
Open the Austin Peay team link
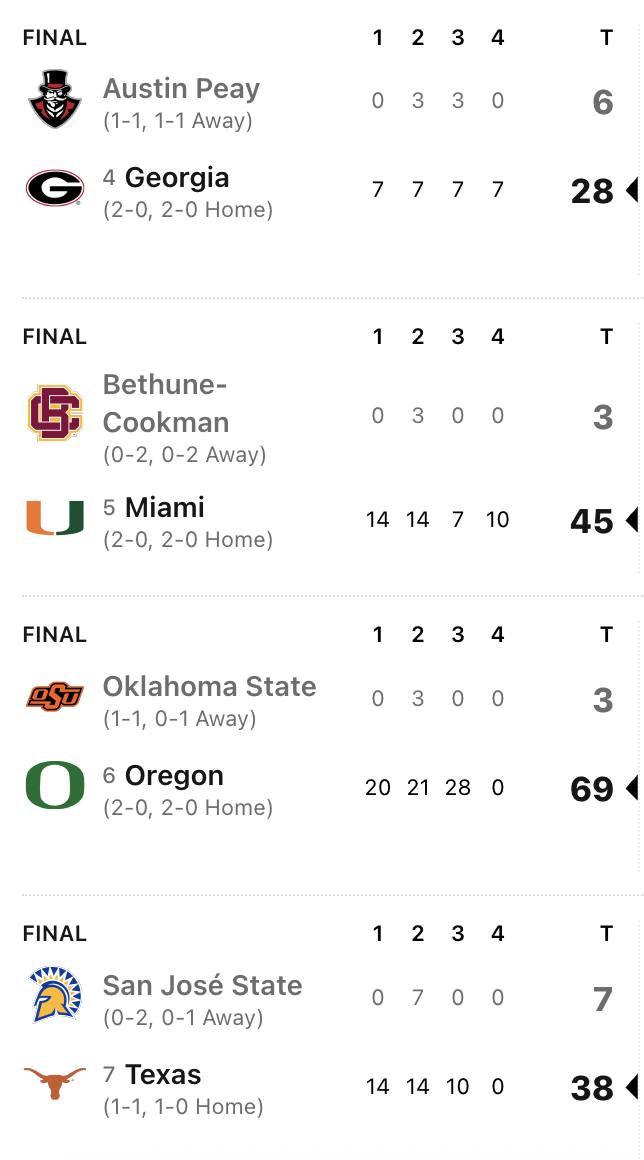tap(181, 89)
